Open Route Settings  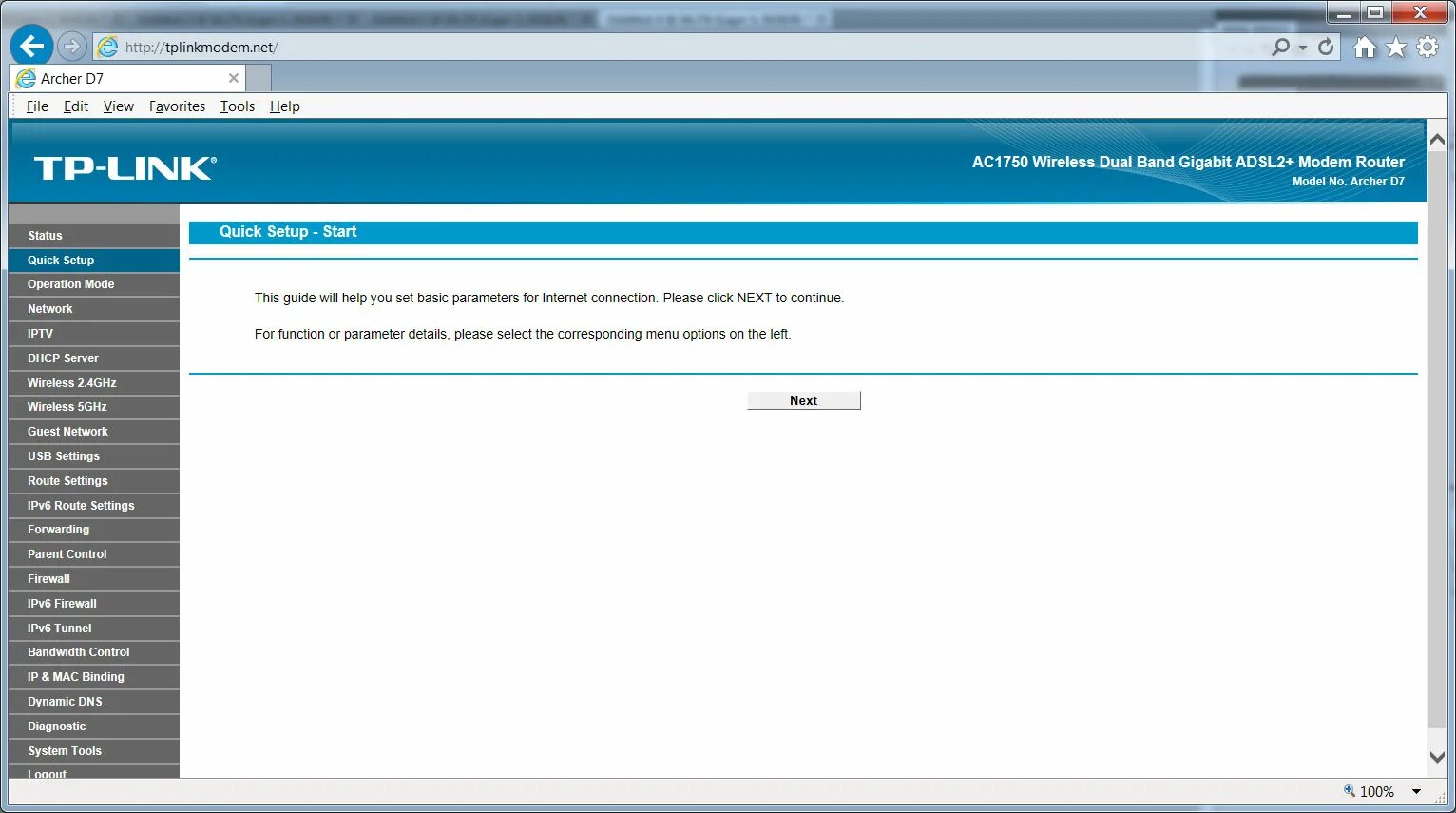(x=94, y=481)
